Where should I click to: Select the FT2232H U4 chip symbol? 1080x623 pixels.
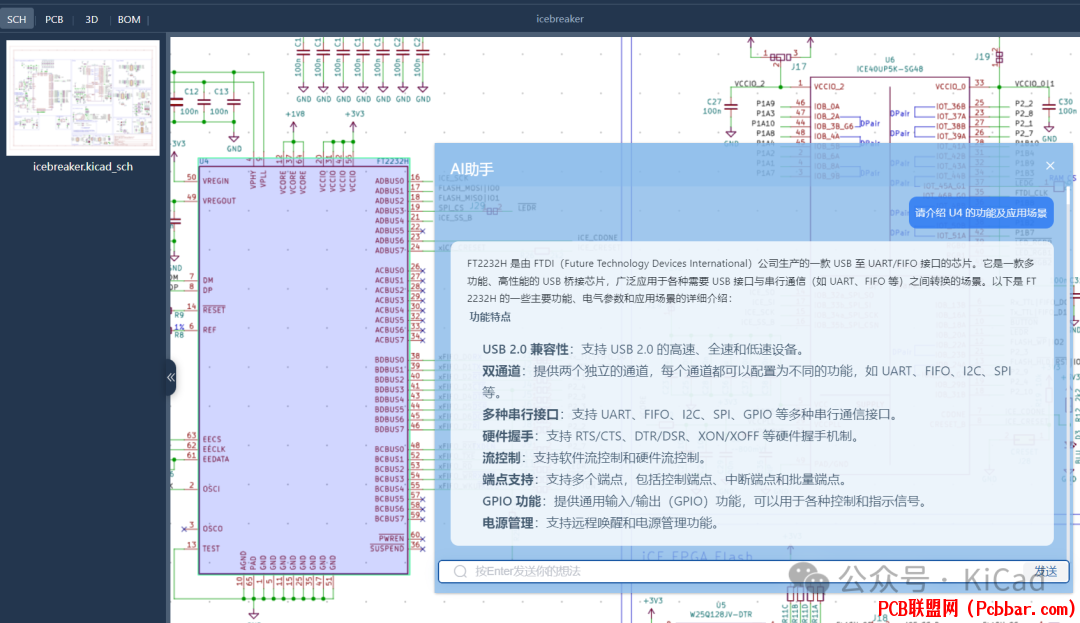pos(303,368)
